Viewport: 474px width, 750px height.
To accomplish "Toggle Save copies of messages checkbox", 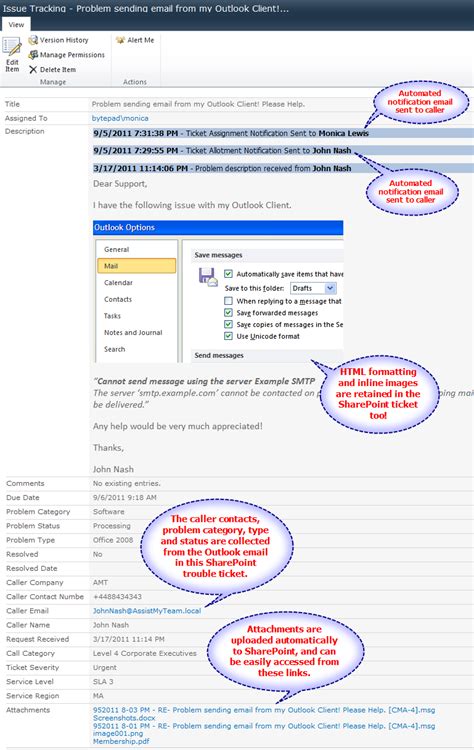I will tap(229, 324).
